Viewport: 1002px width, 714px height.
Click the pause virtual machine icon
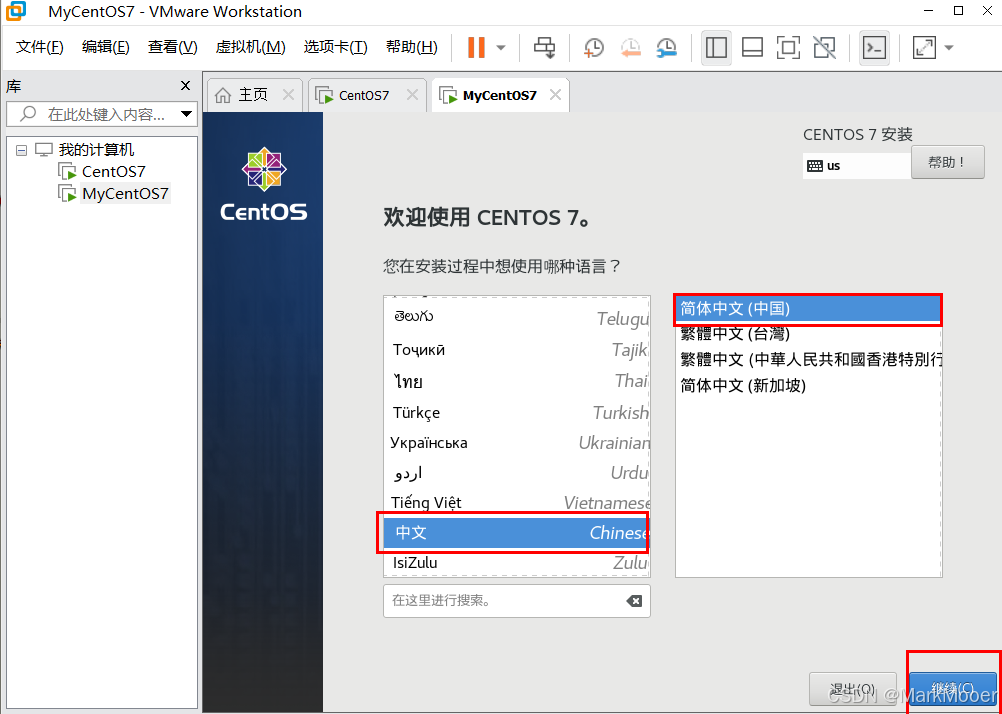point(476,47)
